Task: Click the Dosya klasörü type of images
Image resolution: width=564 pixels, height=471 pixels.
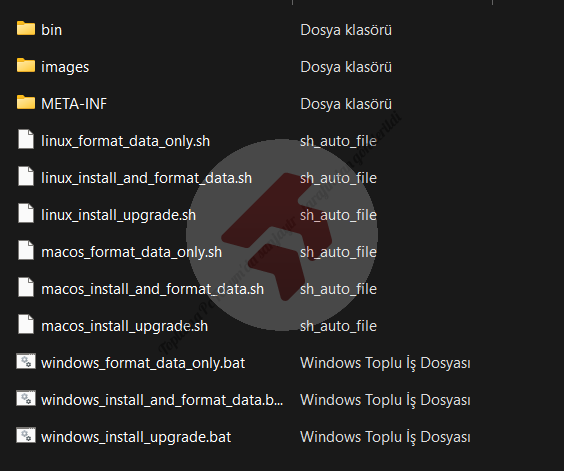Action: tap(346, 67)
